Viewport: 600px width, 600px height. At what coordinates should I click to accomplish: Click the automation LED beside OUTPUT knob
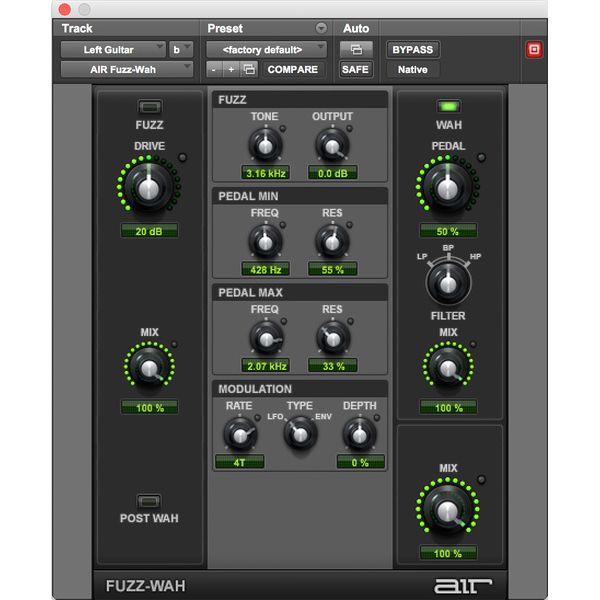[349, 129]
